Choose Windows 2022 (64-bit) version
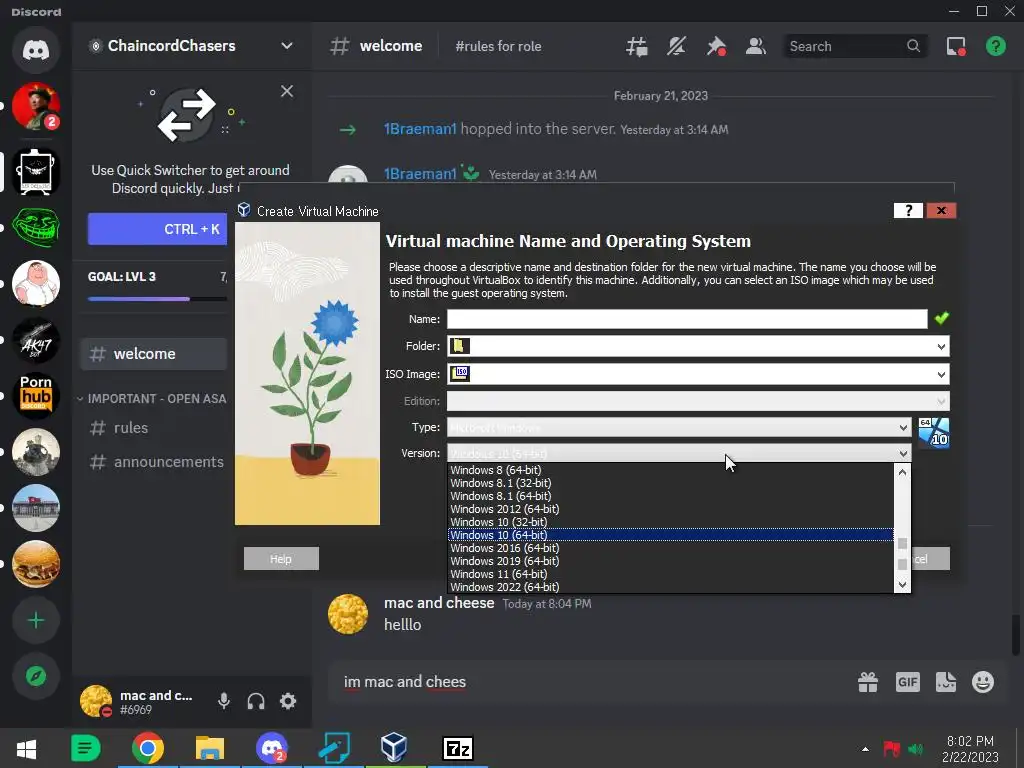Viewport: 1024px width, 768px height. [670, 587]
